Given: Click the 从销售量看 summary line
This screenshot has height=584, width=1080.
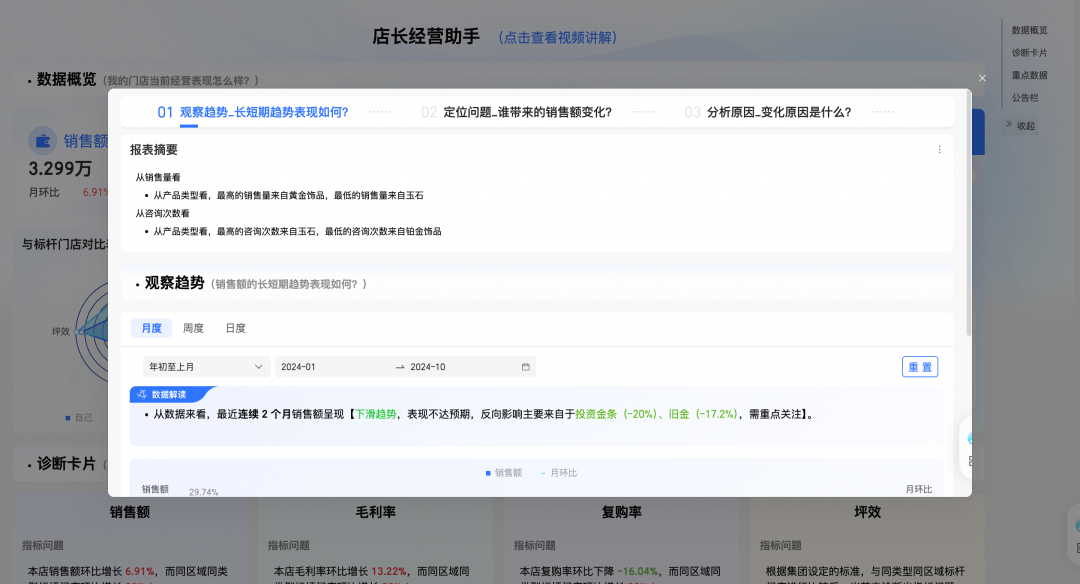Looking at the screenshot, I should (158, 178).
